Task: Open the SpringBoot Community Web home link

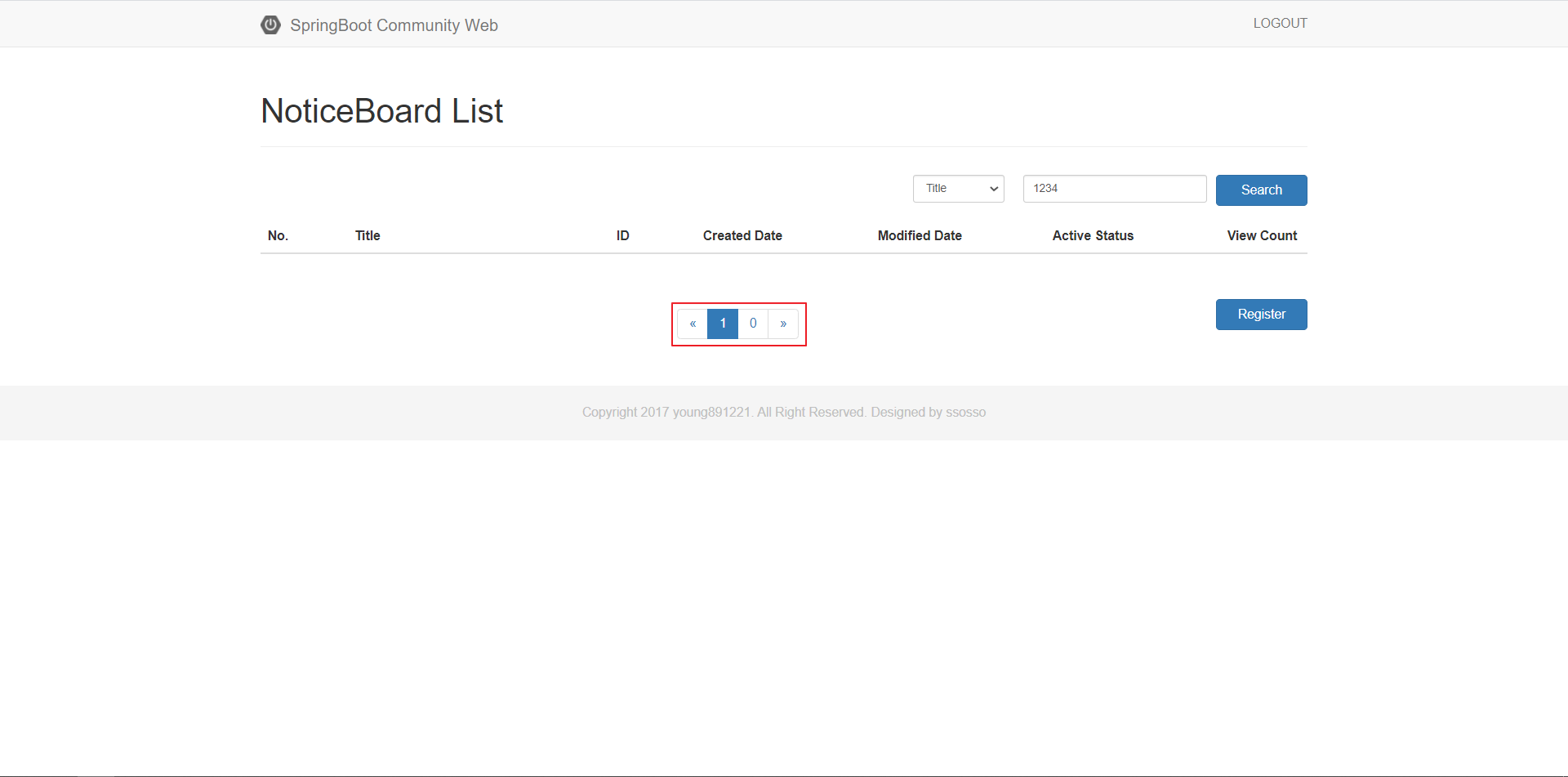Action: (x=394, y=25)
